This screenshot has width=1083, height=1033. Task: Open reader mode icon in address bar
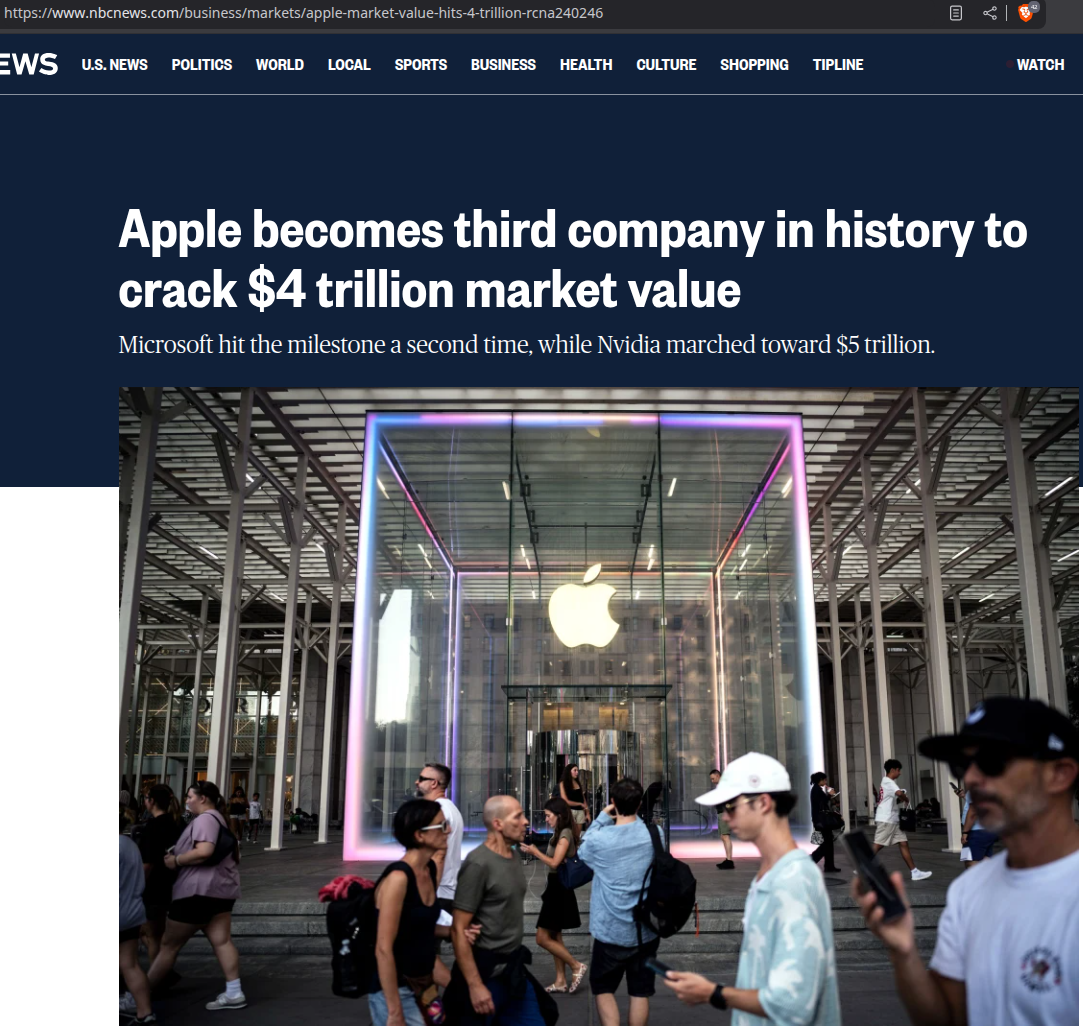(956, 13)
